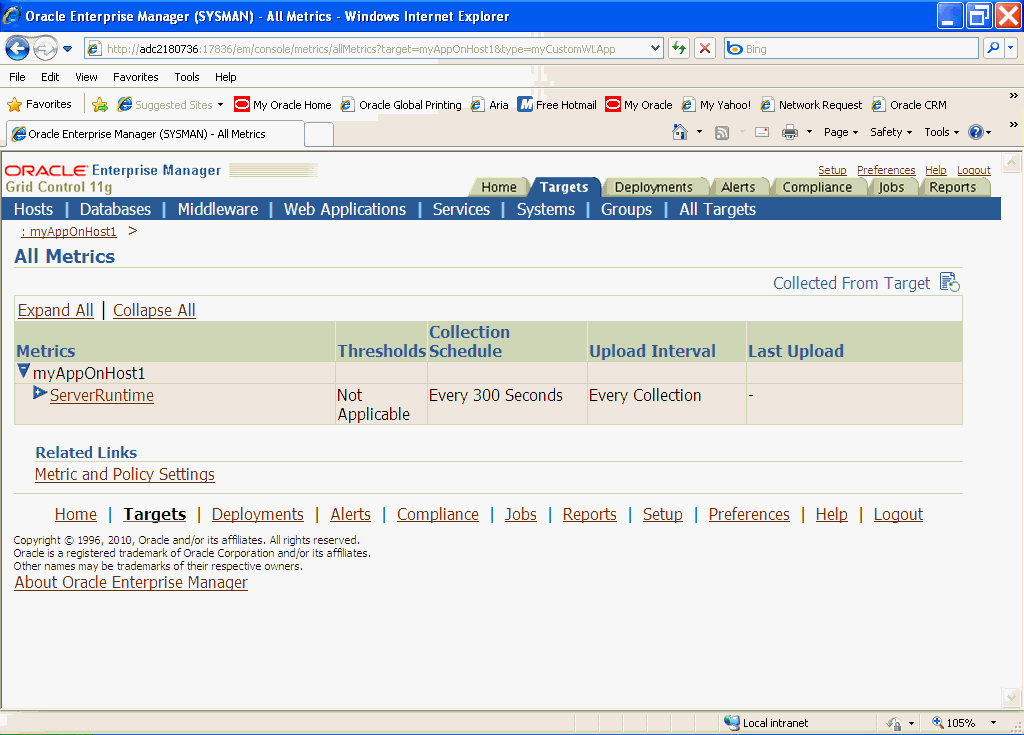Image resolution: width=1024 pixels, height=735 pixels.
Task: Open the recent pages dropdown arrow
Action: 67,49
